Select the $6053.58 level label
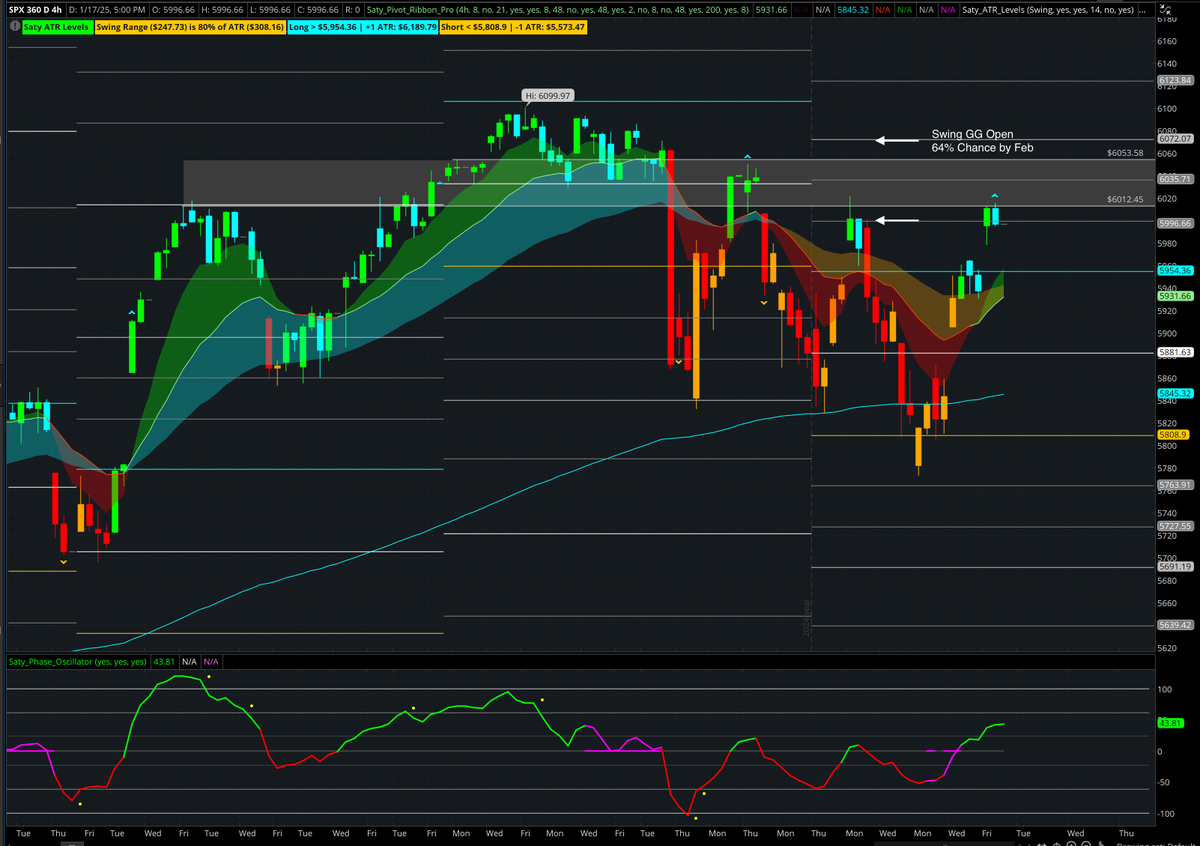This screenshot has height=846, width=1200. pyautogui.click(x=1125, y=153)
